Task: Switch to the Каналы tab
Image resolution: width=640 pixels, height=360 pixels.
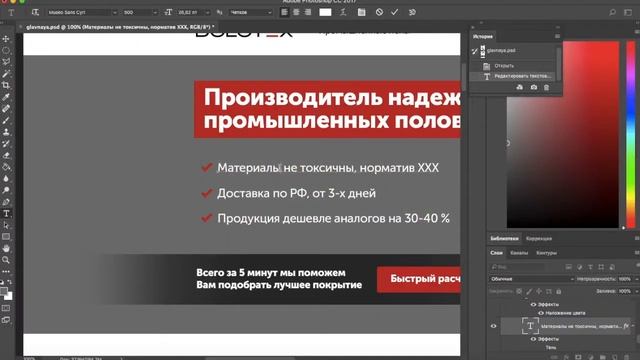Action: click(x=519, y=253)
